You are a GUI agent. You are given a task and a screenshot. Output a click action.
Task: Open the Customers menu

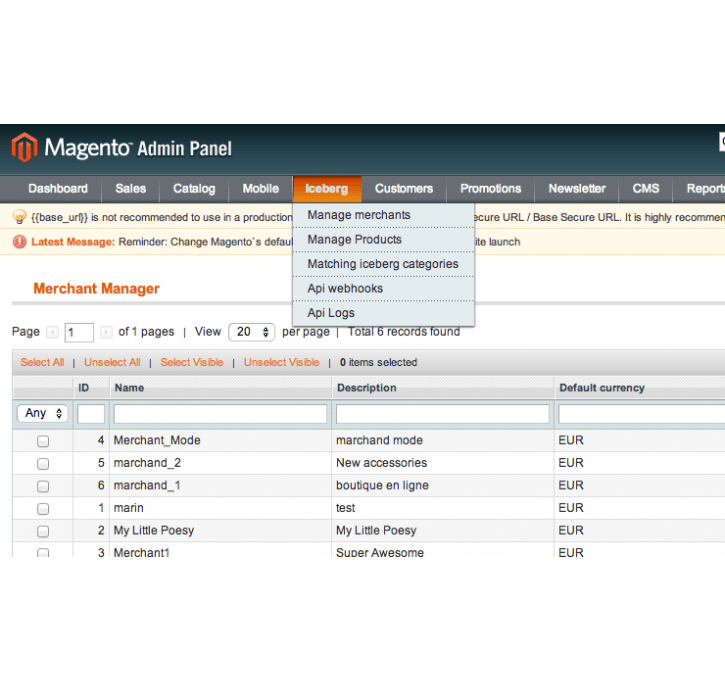point(404,189)
